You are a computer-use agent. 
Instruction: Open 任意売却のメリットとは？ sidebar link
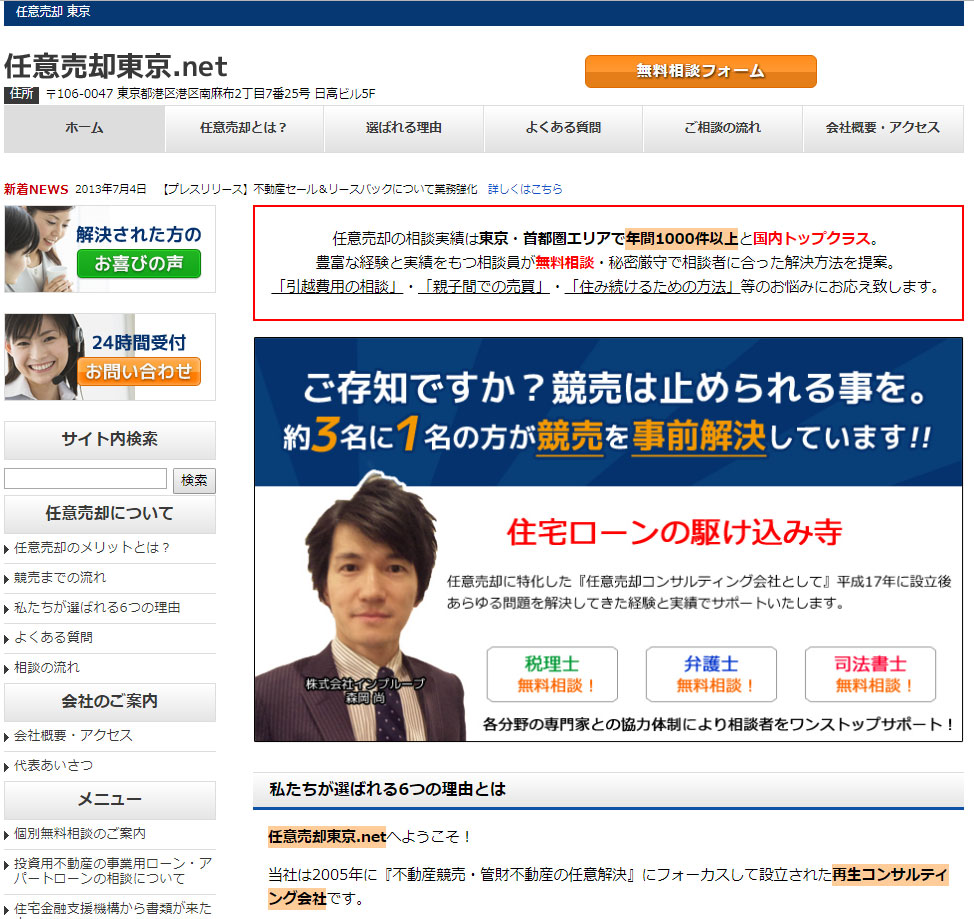click(92, 548)
